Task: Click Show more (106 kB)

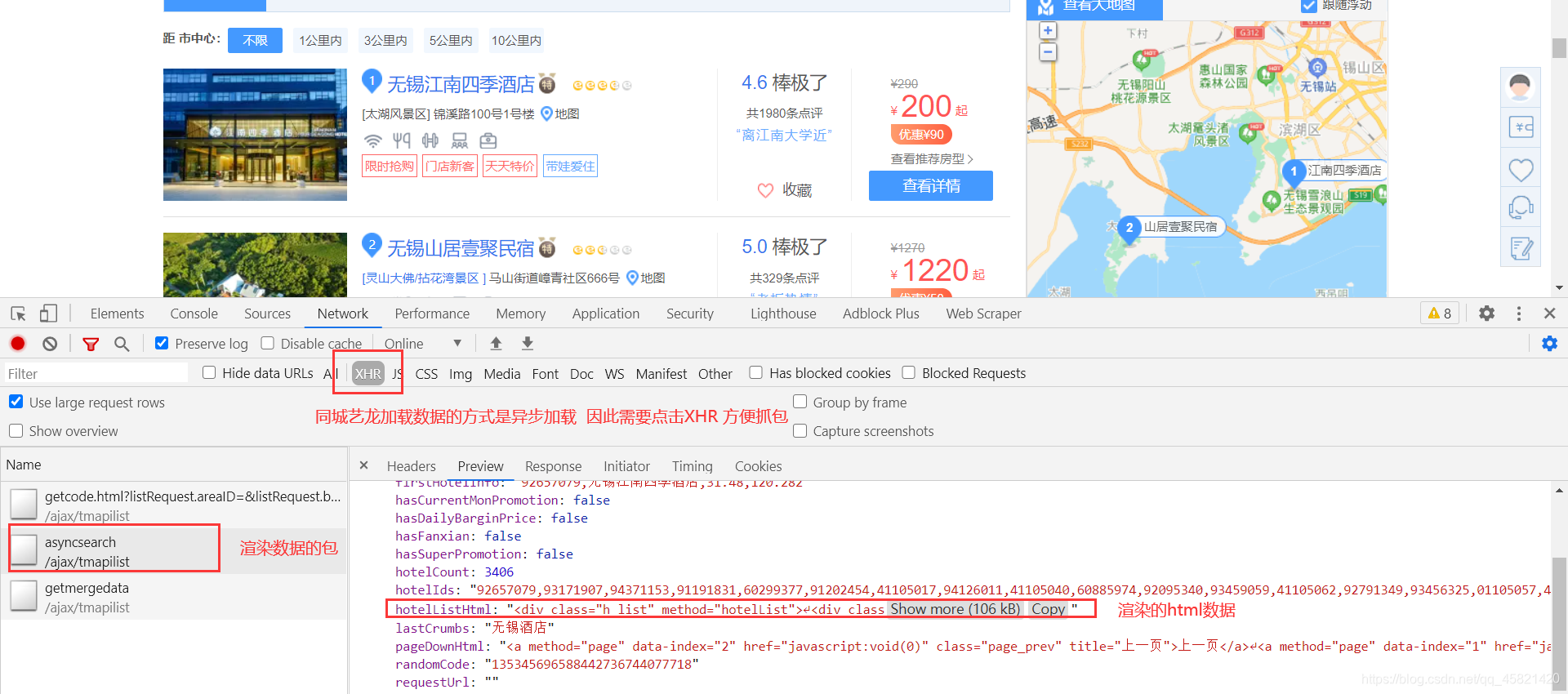Action: tap(955, 609)
